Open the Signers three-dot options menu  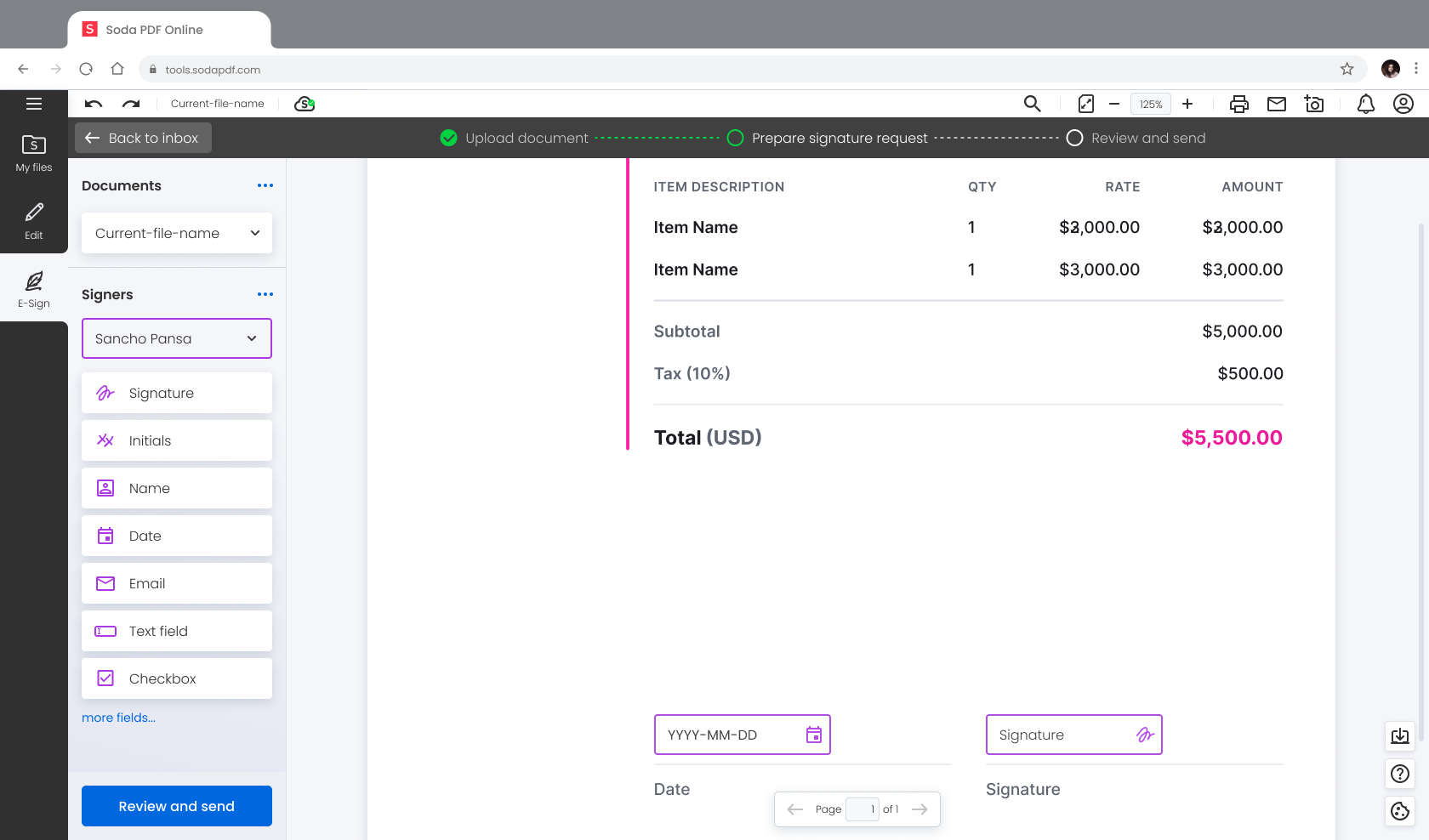coord(265,294)
